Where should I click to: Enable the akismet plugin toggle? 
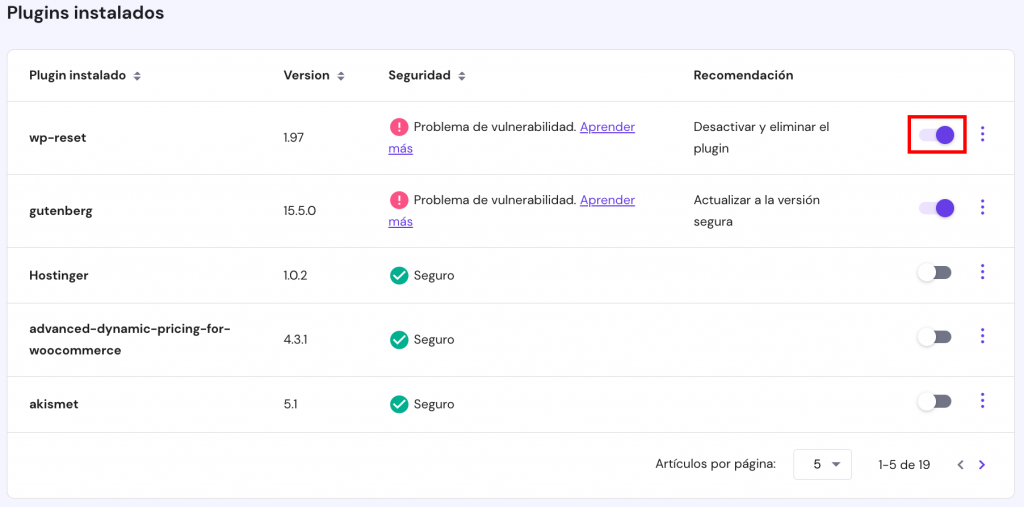coord(934,402)
